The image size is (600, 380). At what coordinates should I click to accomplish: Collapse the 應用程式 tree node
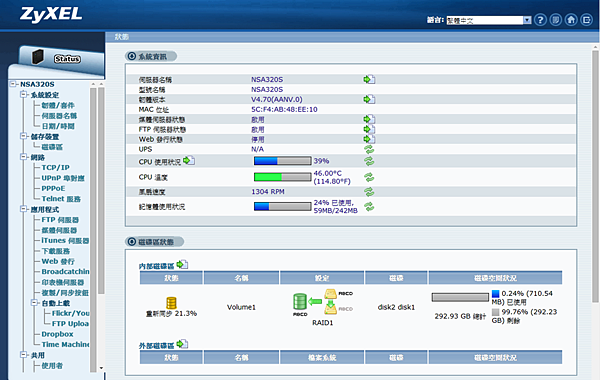[24, 209]
